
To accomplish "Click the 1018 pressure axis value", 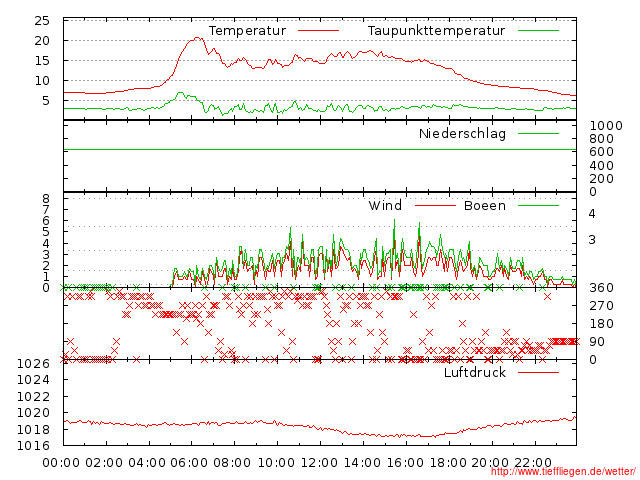I will coord(33,429).
